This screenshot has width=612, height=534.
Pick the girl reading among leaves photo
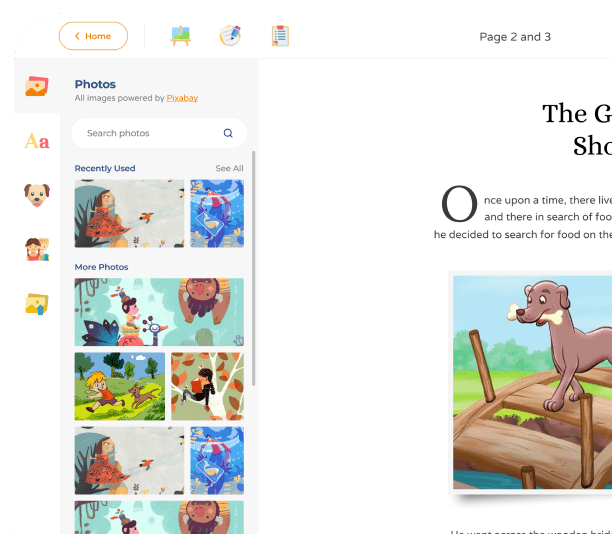(208, 386)
